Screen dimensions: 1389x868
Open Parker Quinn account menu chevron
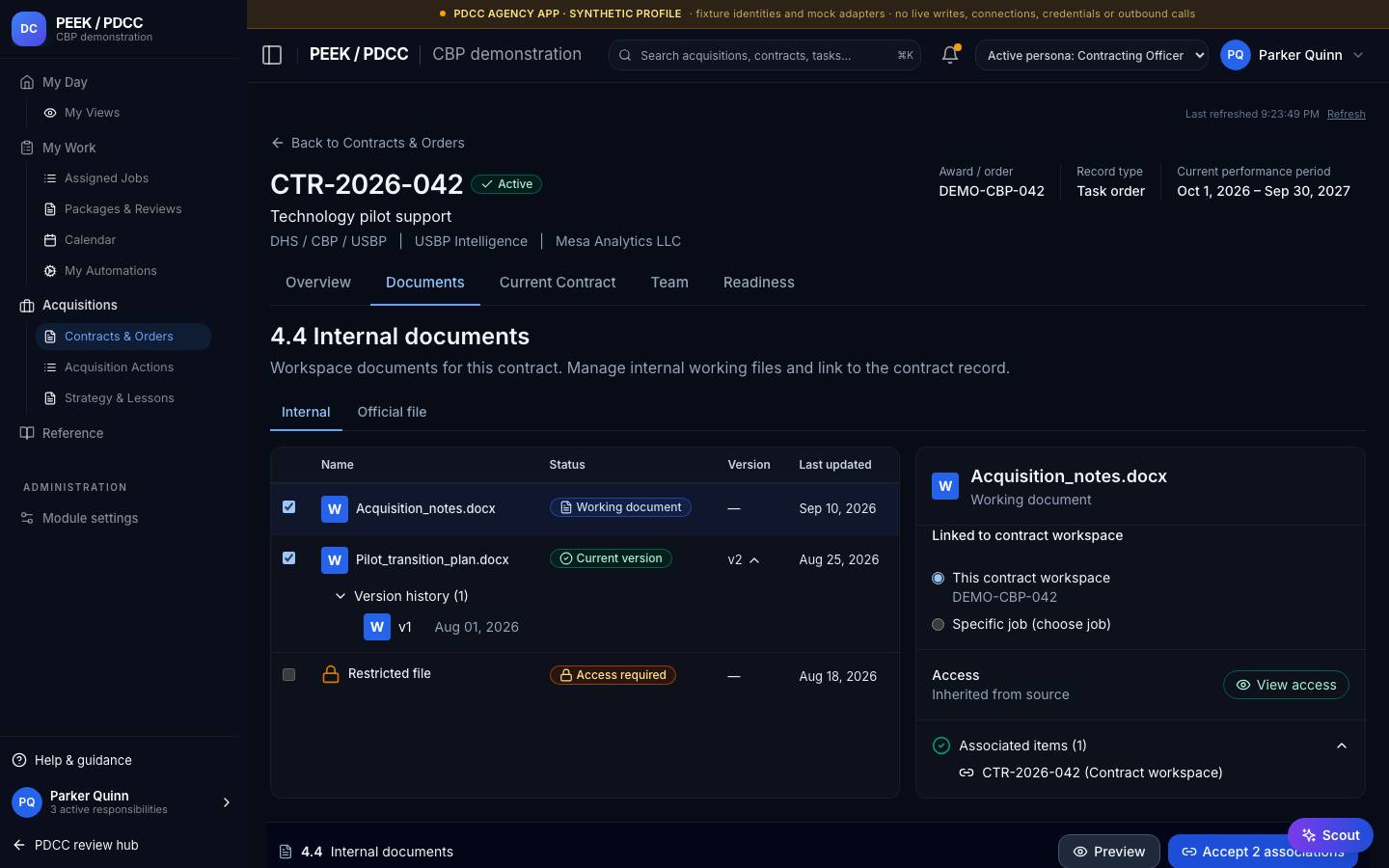(x=1358, y=55)
